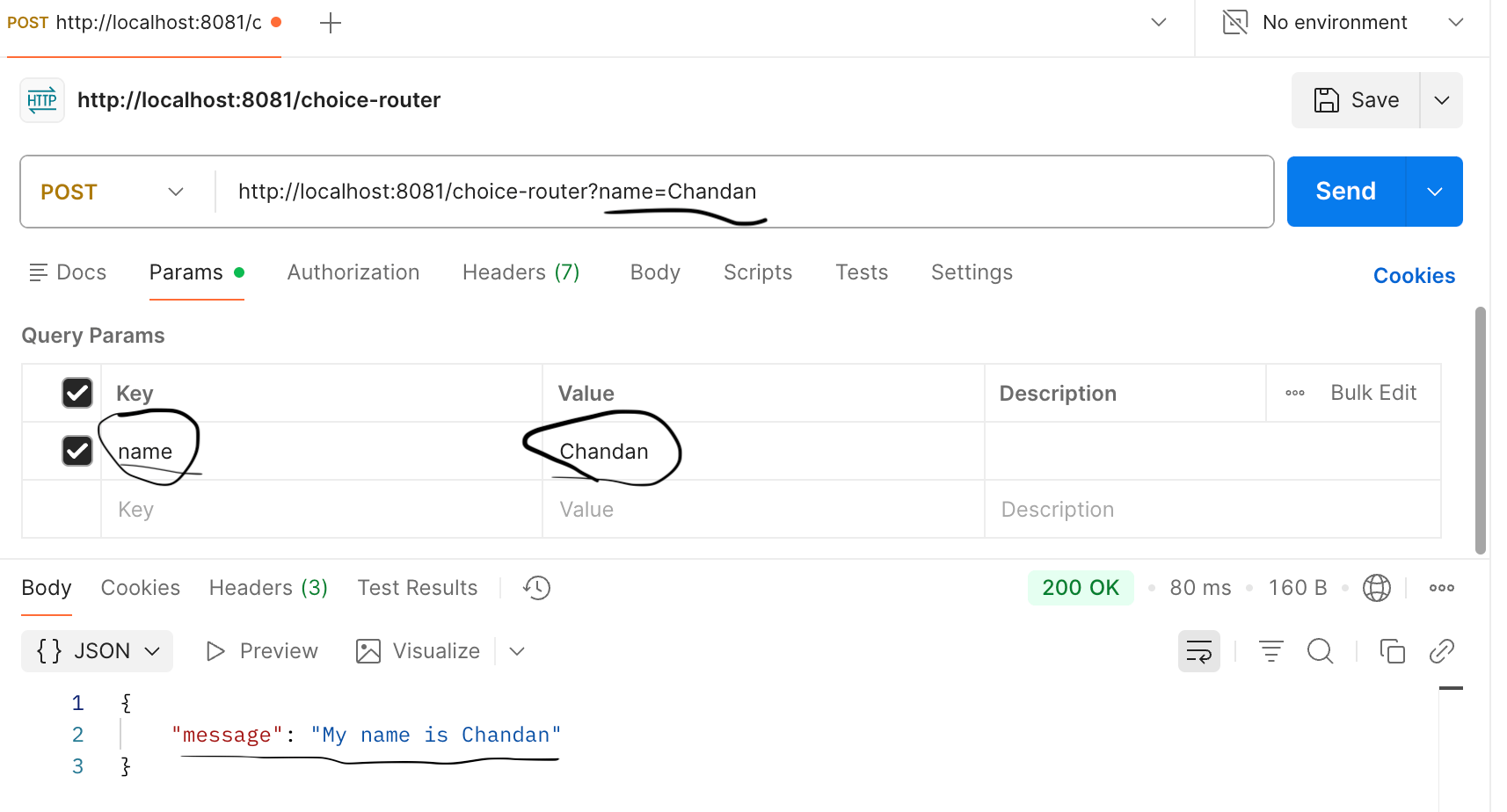Enable Bulk Edit for query params

click(1373, 393)
